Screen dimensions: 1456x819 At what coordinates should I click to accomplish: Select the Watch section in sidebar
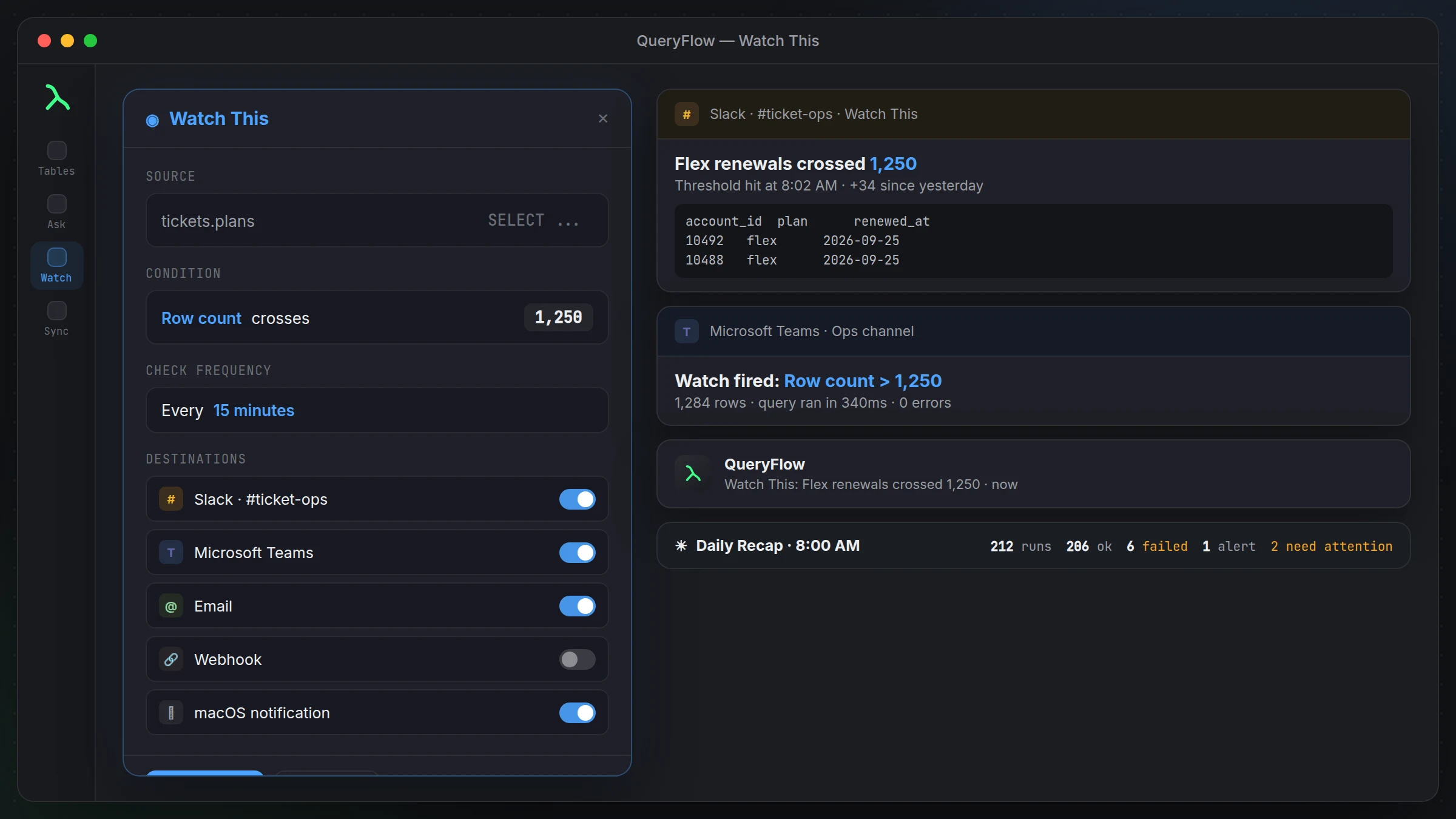click(56, 266)
